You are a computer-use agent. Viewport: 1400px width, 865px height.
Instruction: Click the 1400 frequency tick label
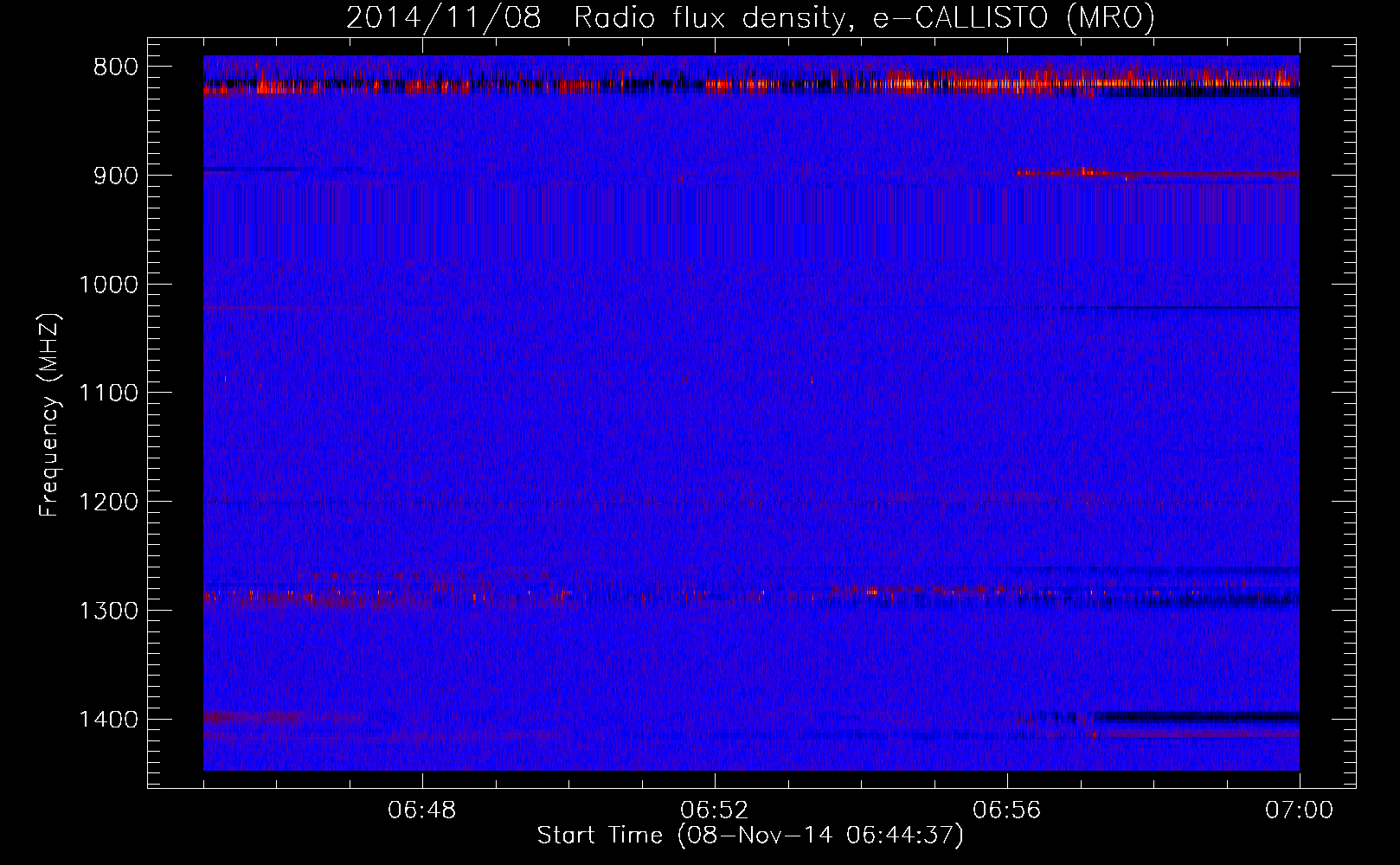[x=108, y=720]
